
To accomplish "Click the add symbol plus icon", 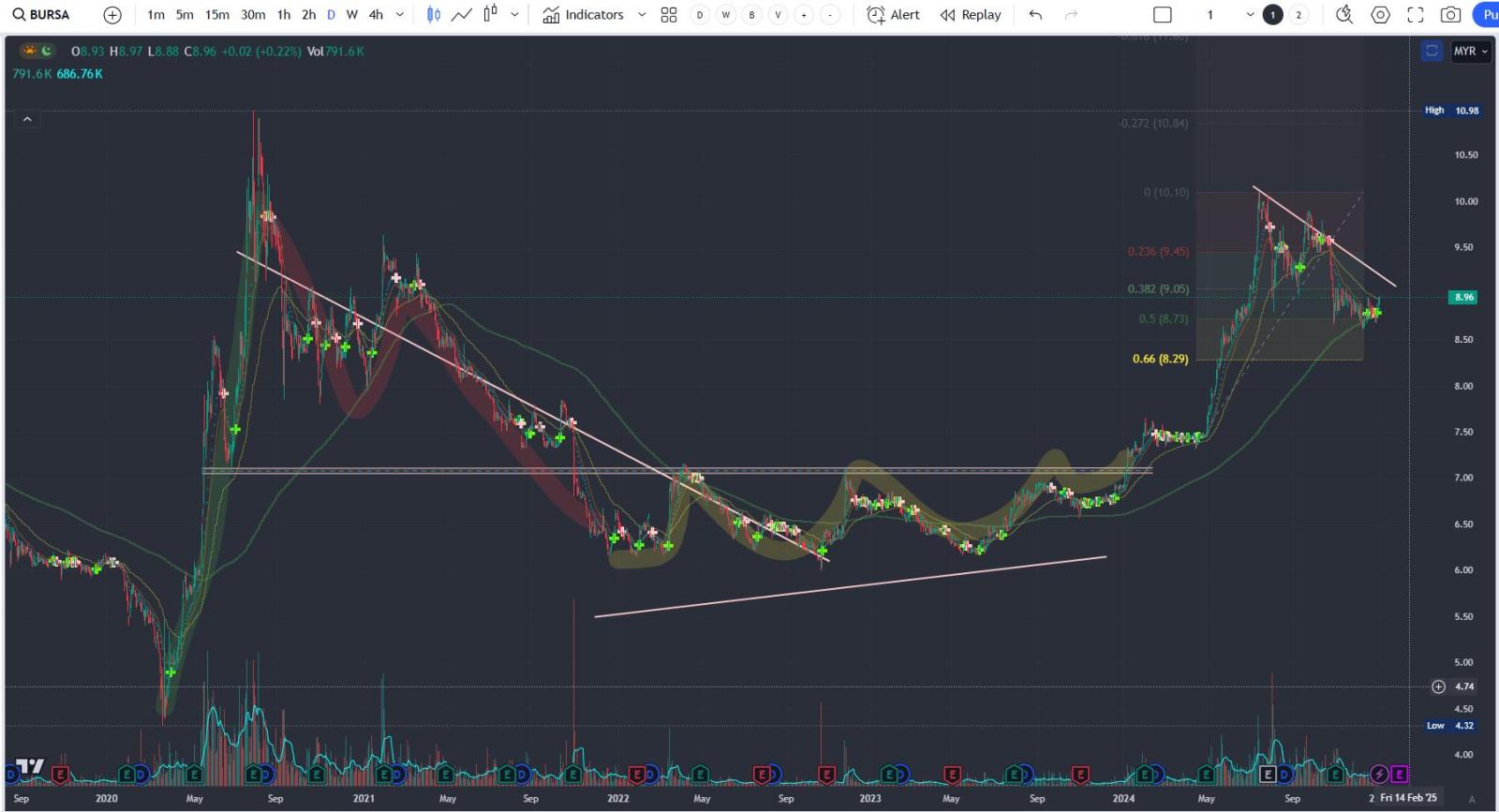I will [x=112, y=15].
